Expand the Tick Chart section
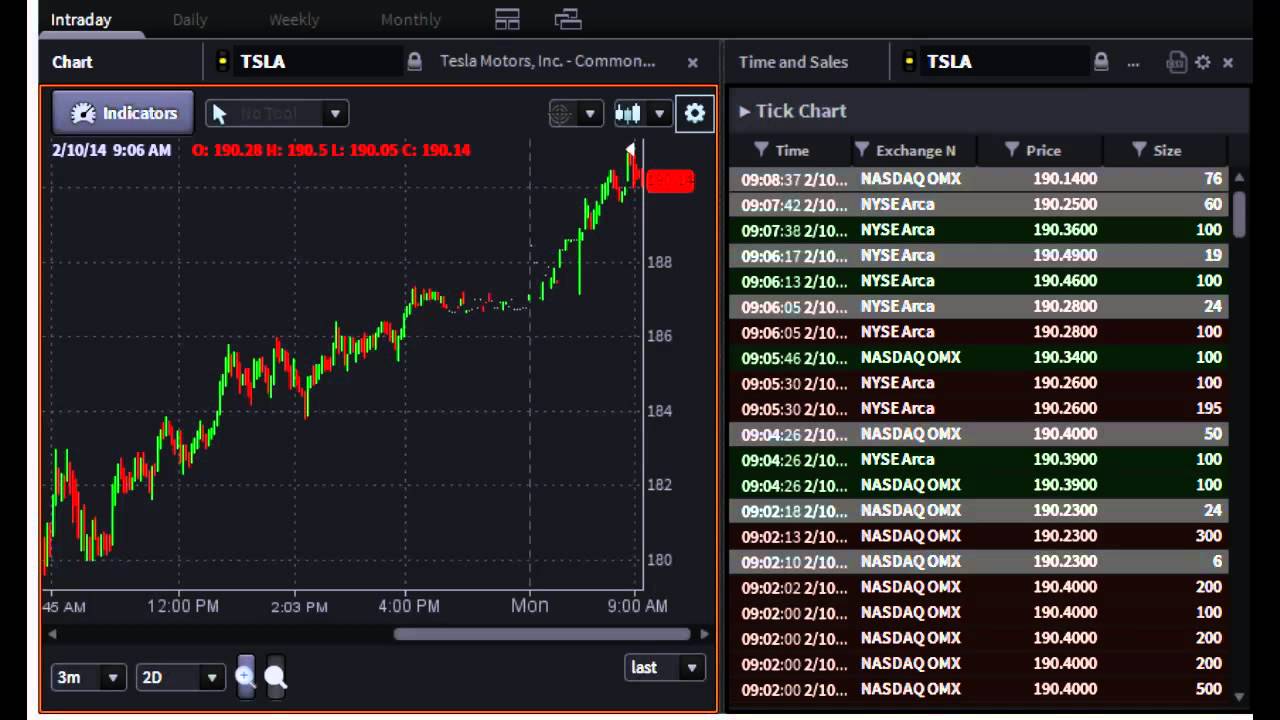The width and height of the screenshot is (1280, 720). tap(793, 111)
